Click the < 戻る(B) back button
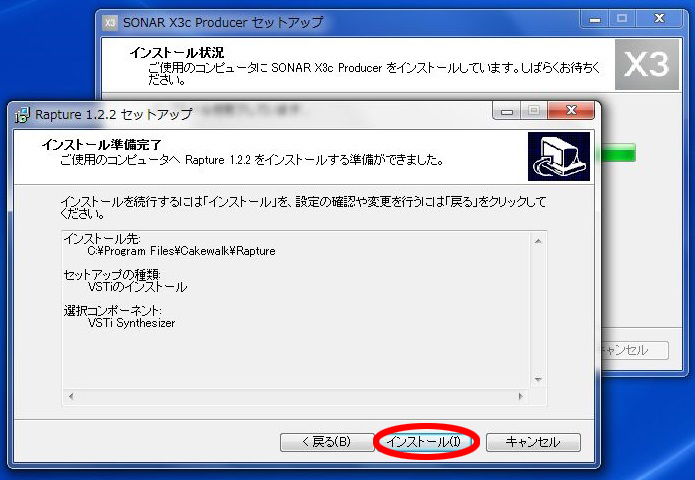Screen dimensions: 695x480 coord(327,442)
